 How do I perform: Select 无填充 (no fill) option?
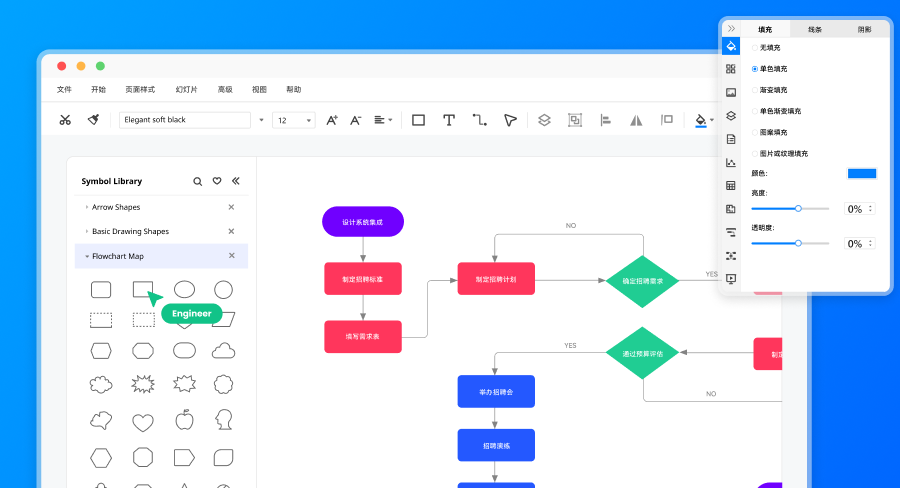click(x=756, y=48)
